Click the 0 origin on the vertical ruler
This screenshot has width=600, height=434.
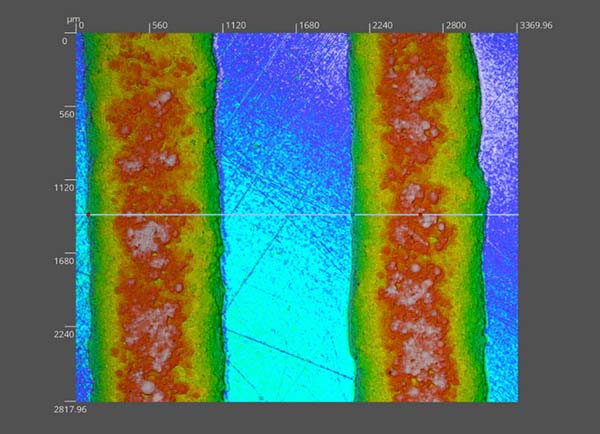click(x=65, y=41)
